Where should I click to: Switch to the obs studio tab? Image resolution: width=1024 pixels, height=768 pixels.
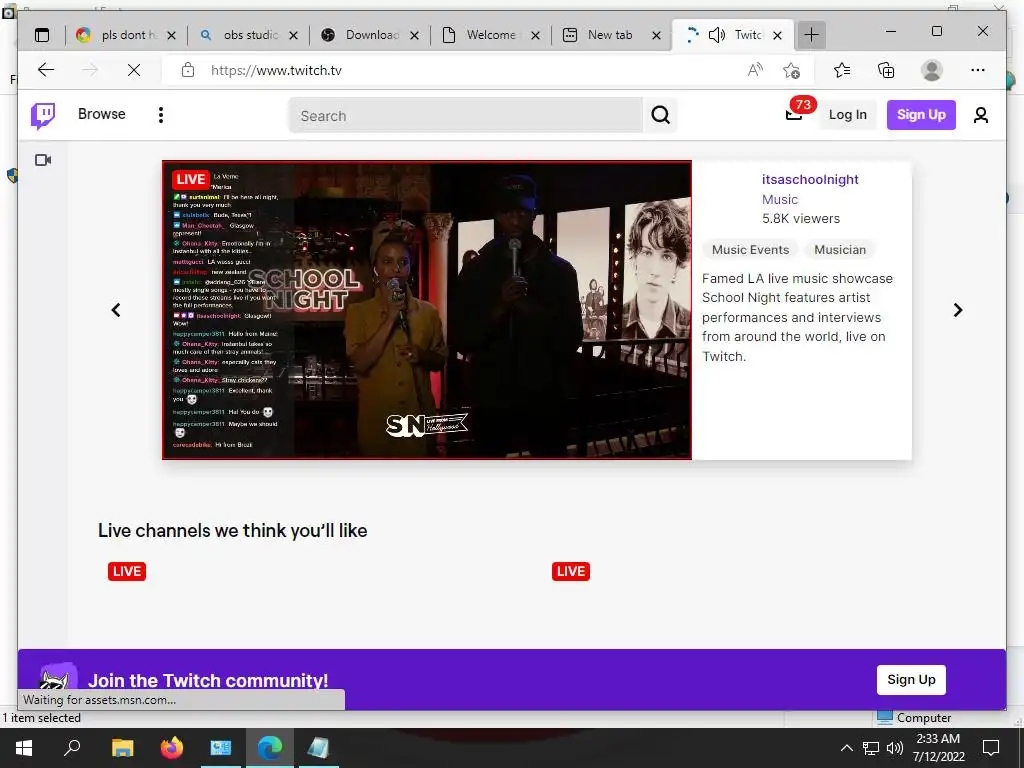coord(248,35)
